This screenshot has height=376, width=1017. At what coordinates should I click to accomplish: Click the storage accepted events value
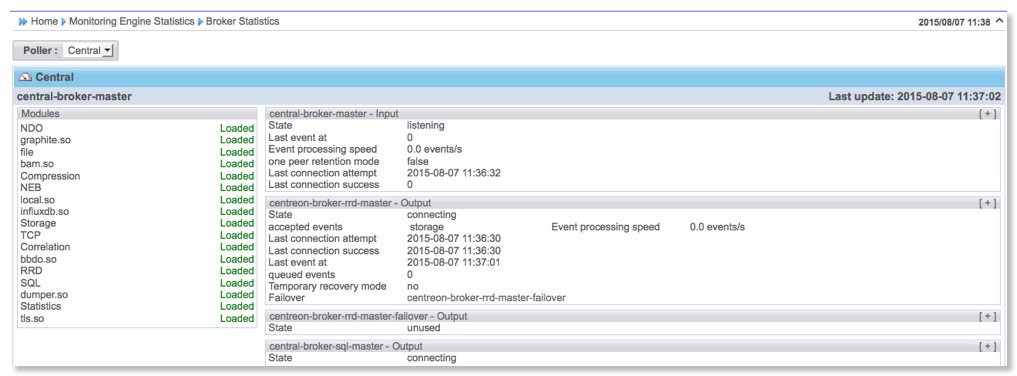426,227
